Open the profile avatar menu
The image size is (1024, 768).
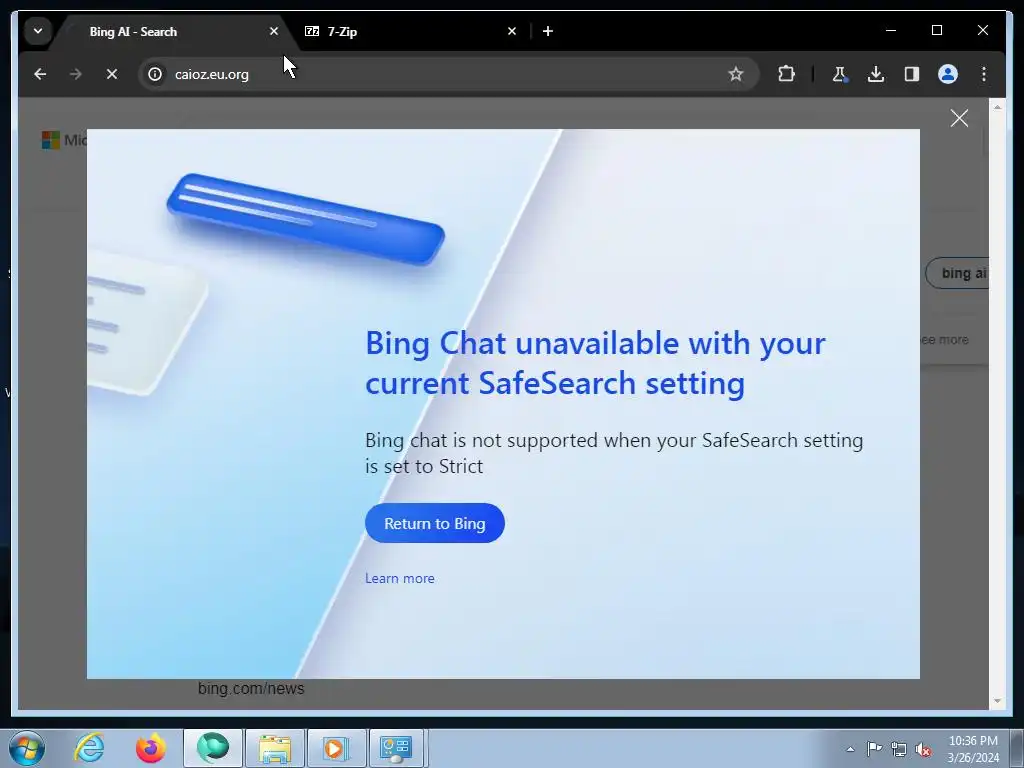[x=948, y=74]
